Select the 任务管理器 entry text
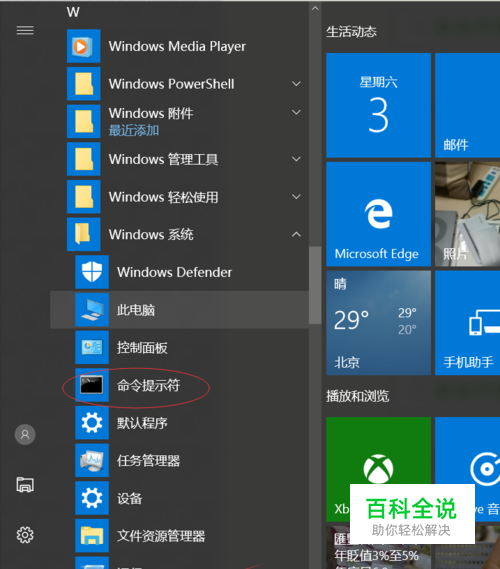The image size is (500, 569). (148, 461)
